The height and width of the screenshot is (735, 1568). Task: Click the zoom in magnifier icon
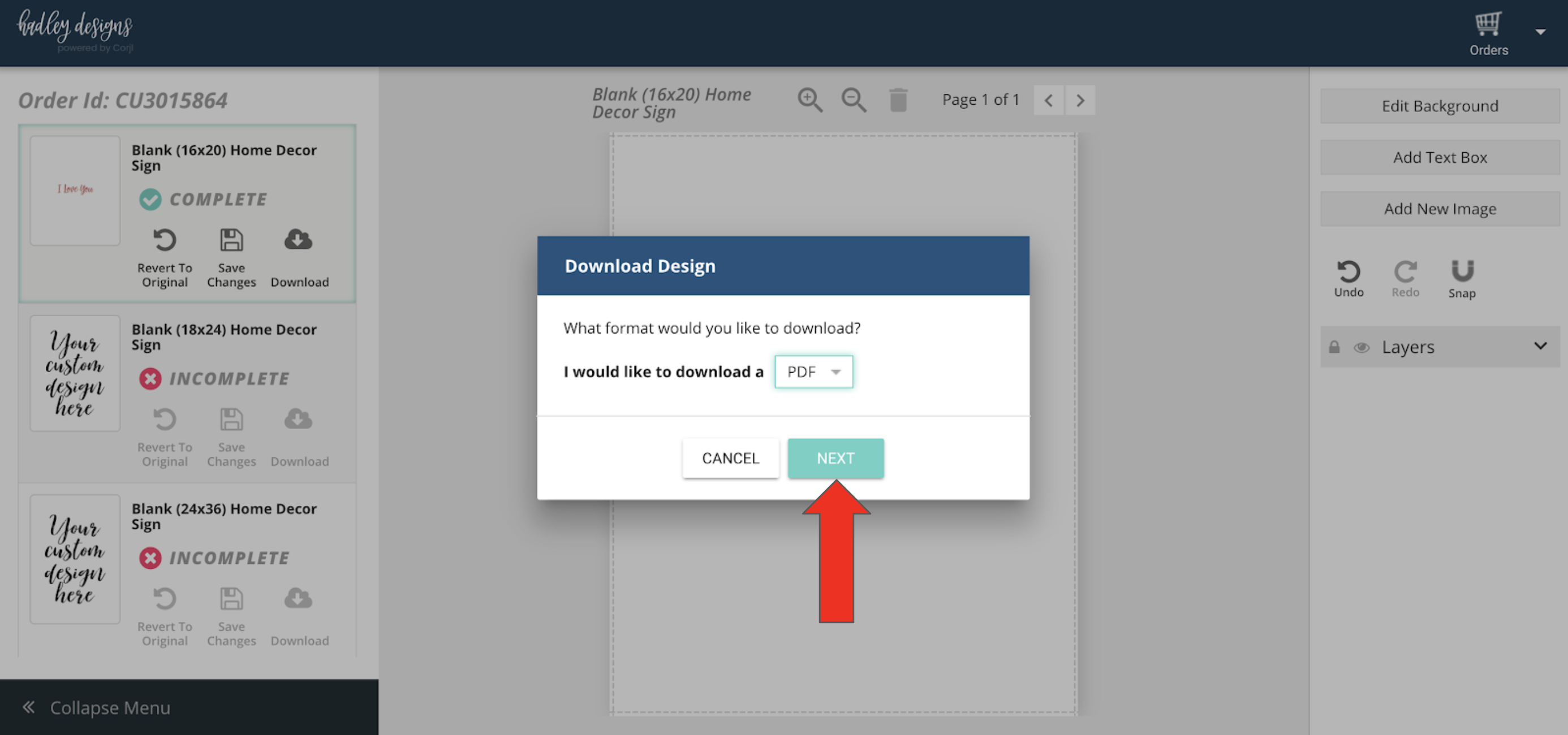(x=809, y=100)
